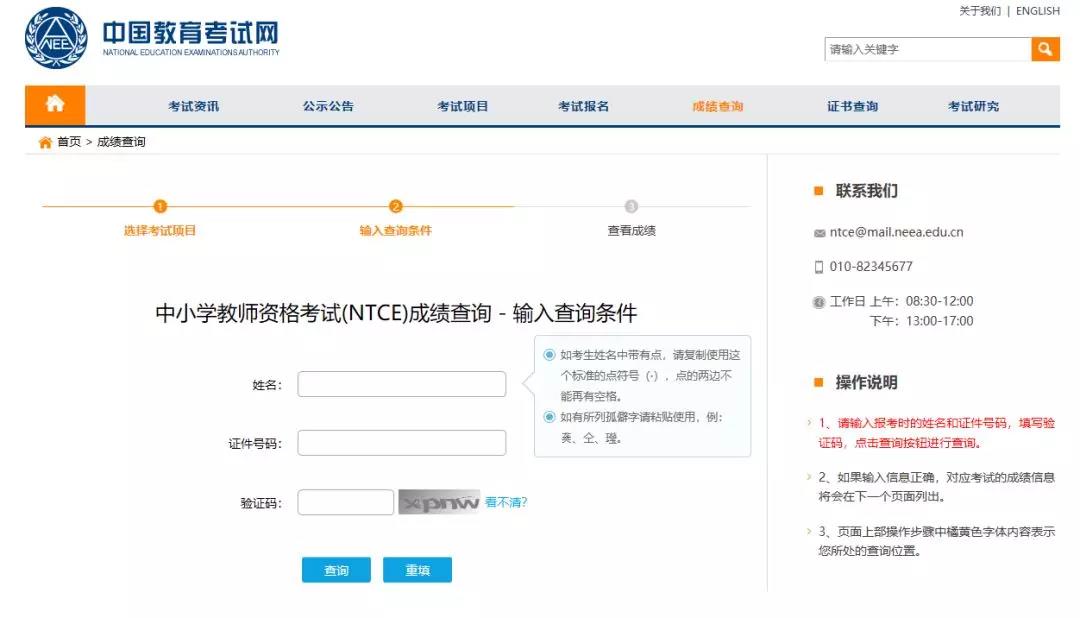Click the 看不清? captcha refresh link
Image resolution: width=1080 pixels, height=618 pixels.
pyautogui.click(x=508, y=501)
